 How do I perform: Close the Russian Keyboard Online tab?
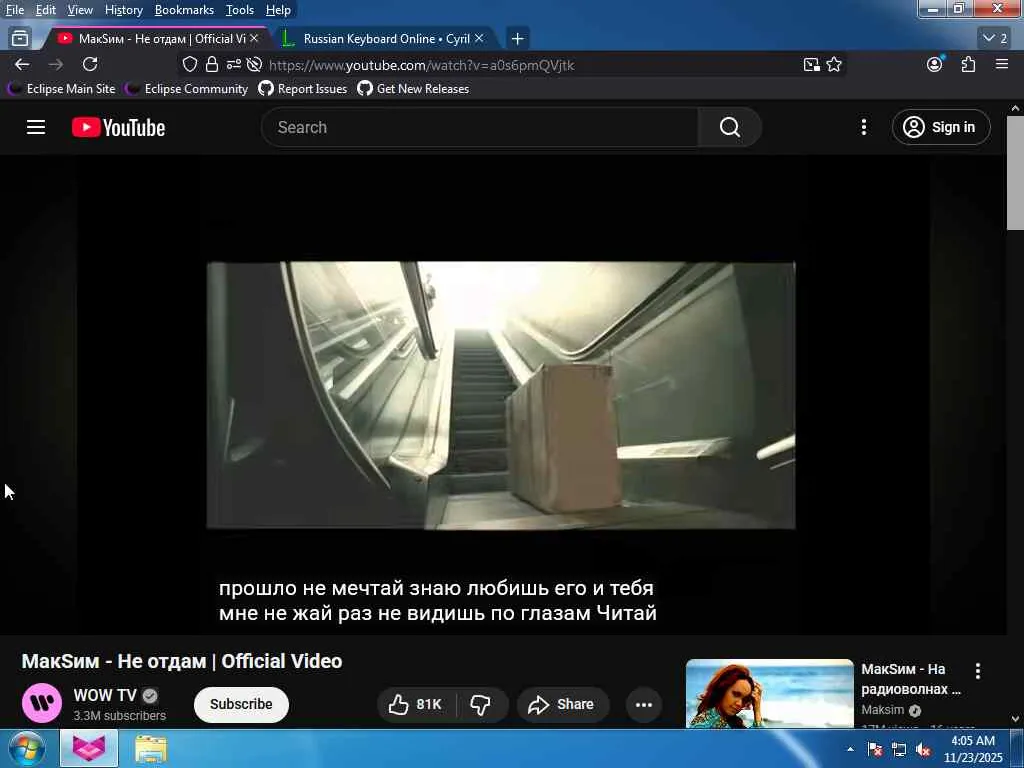pos(479,39)
